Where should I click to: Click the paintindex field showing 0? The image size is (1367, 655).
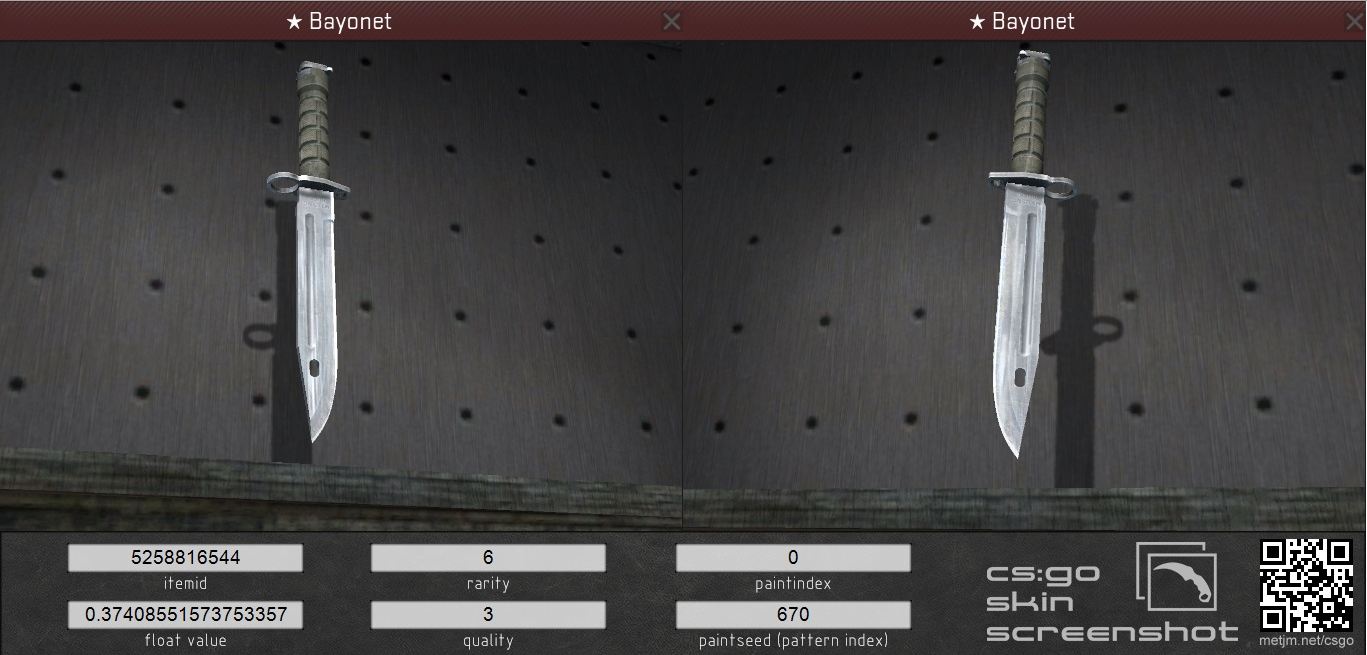(x=793, y=557)
